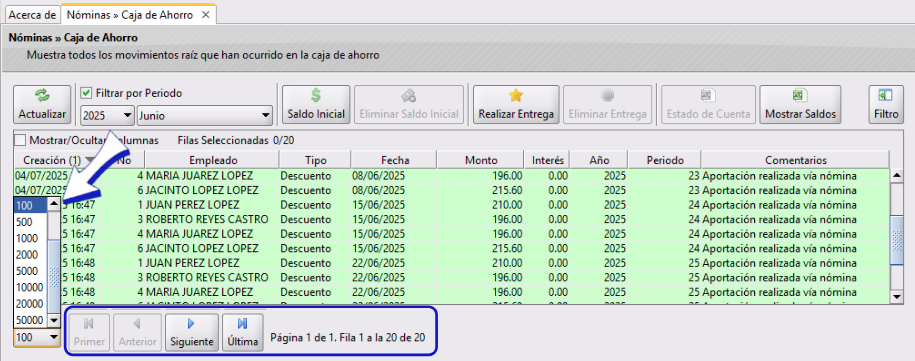
Task: Click the Mostrar Saldos spreadsheet button
Action: click(799, 104)
